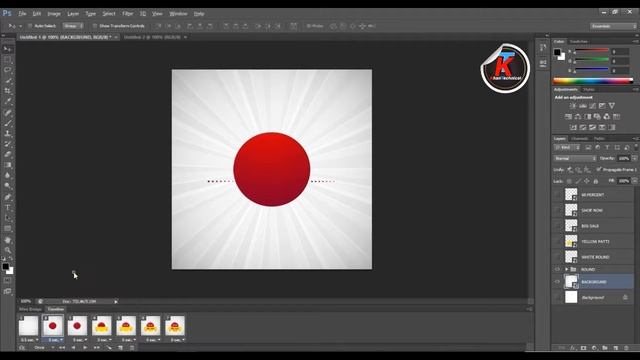Open layer Fill slider dropdown
Viewport: 640px width, 360px height.
click(635, 181)
